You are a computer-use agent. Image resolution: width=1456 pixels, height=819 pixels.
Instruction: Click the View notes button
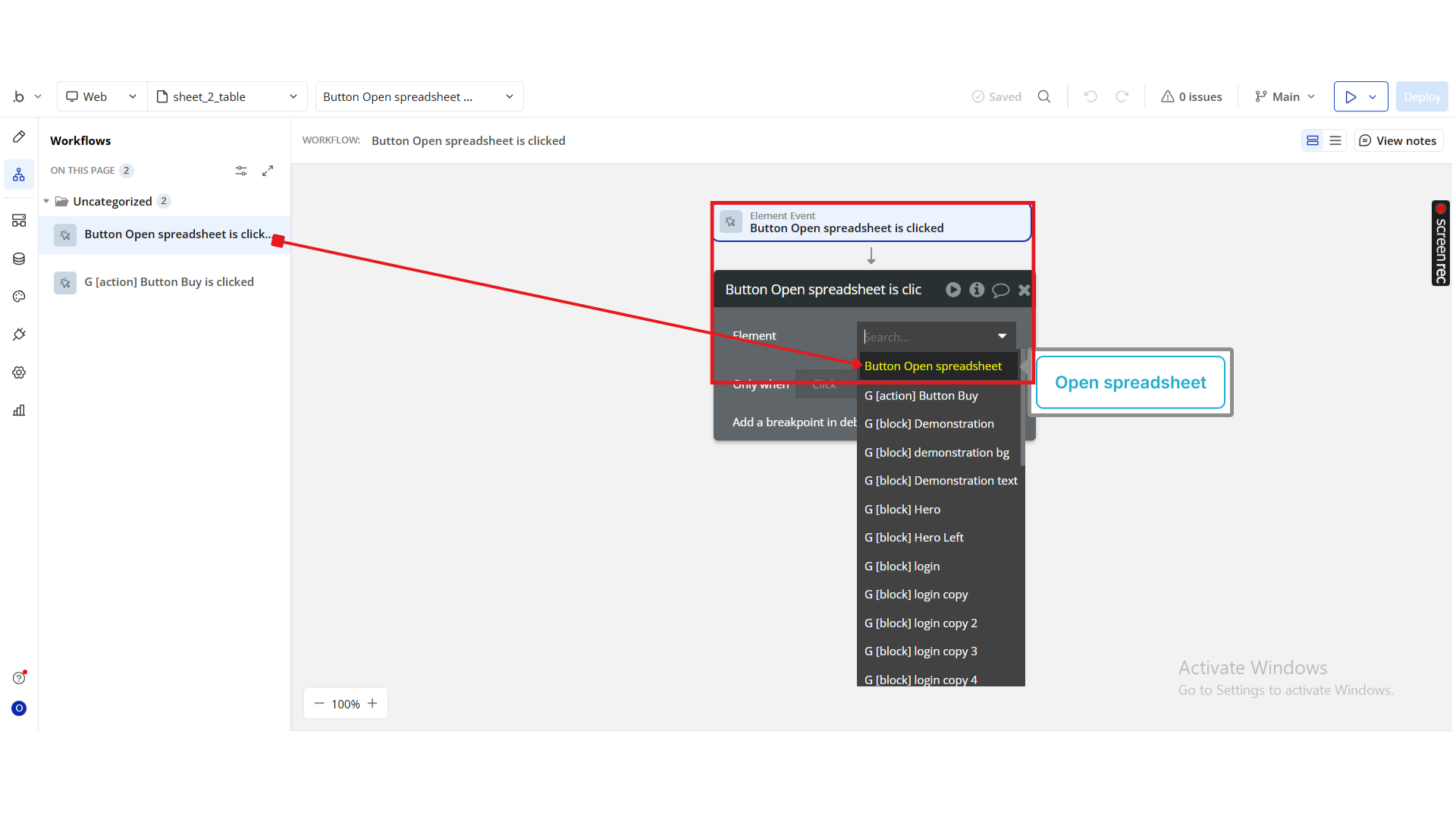1398,140
